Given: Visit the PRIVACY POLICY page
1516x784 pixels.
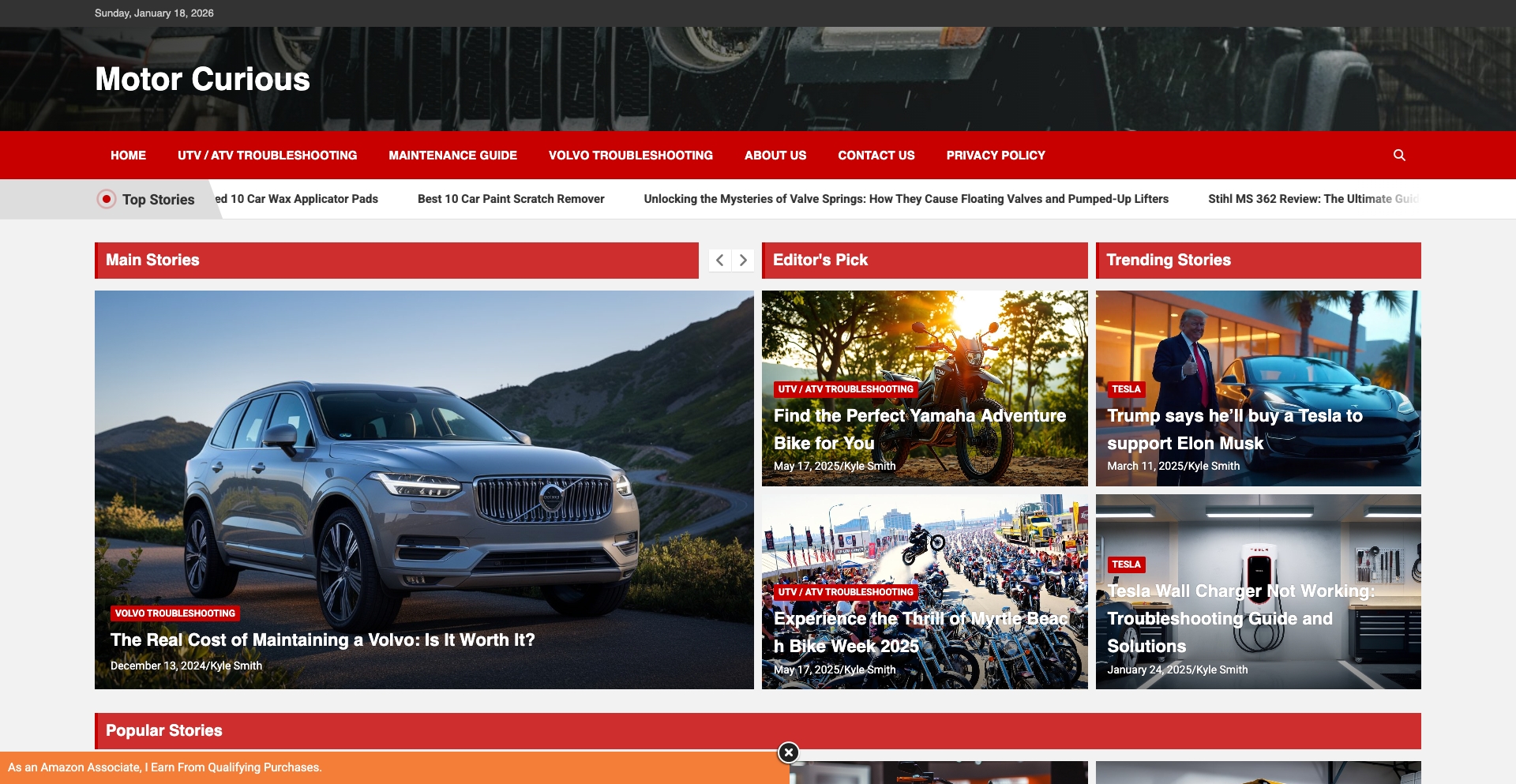Looking at the screenshot, I should [x=996, y=155].
